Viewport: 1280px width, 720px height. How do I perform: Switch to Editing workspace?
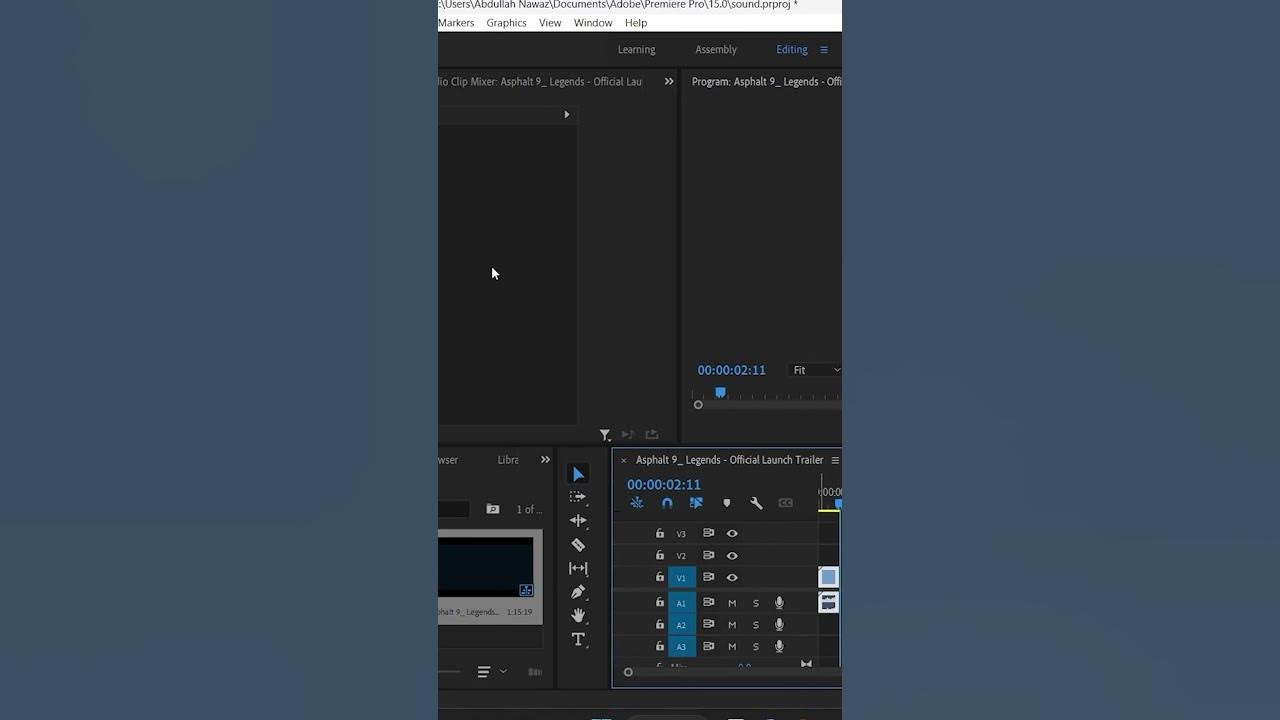792,50
